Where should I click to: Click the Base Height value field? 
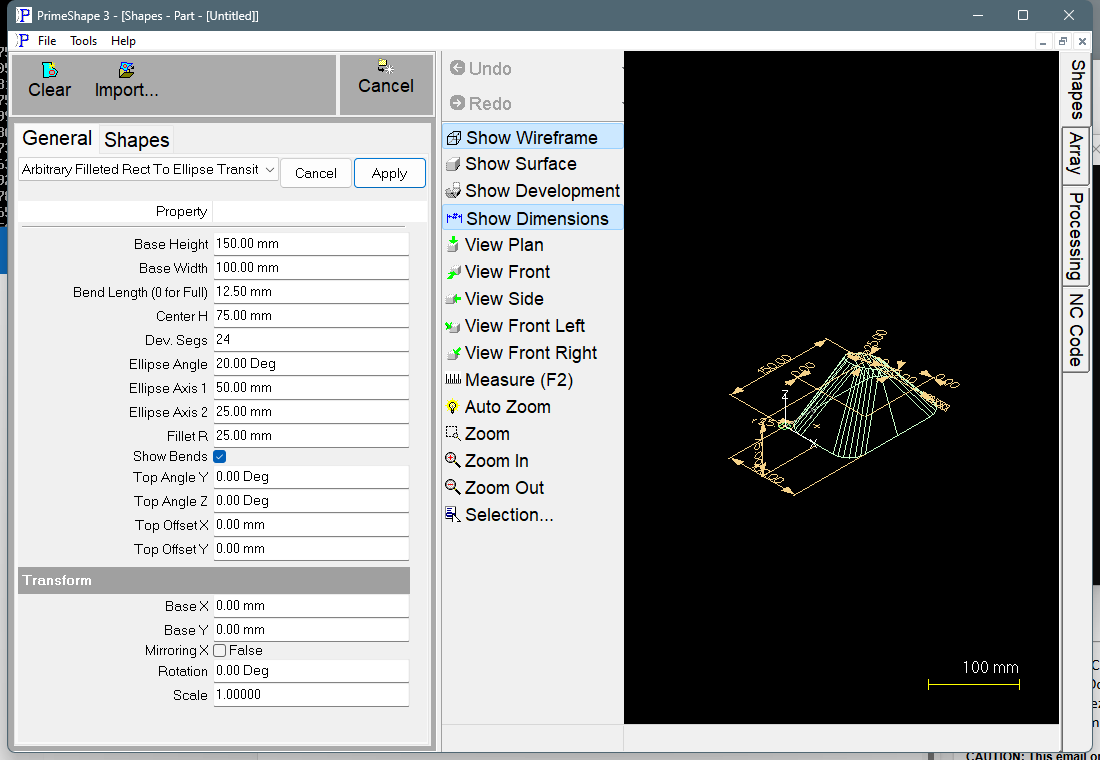pos(311,244)
